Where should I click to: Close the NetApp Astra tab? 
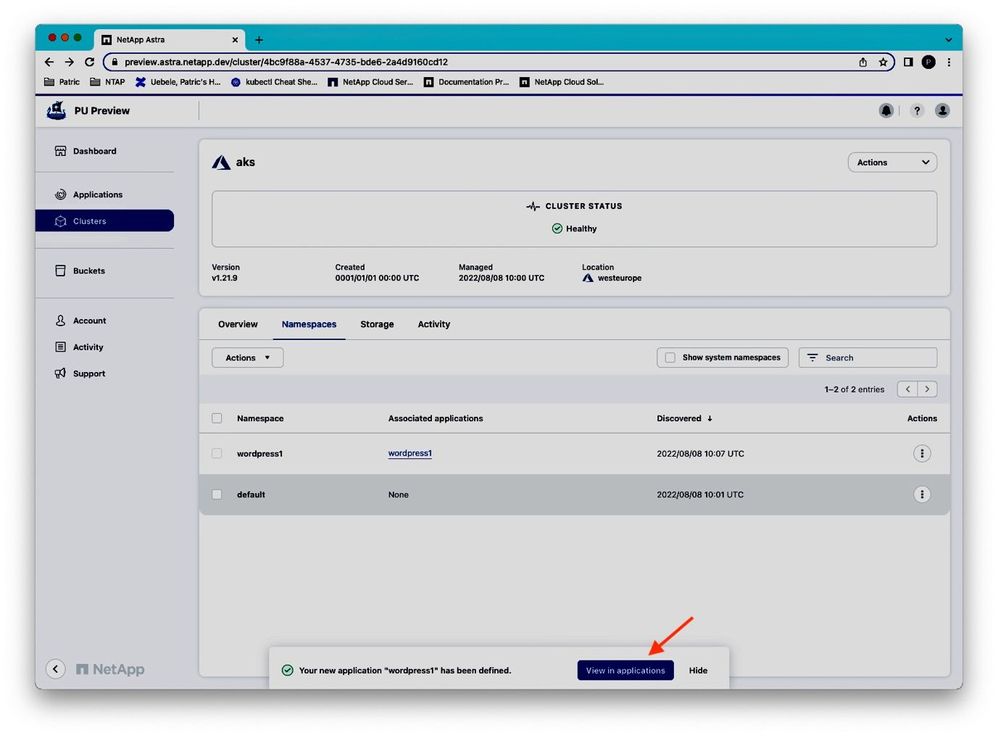(x=235, y=39)
